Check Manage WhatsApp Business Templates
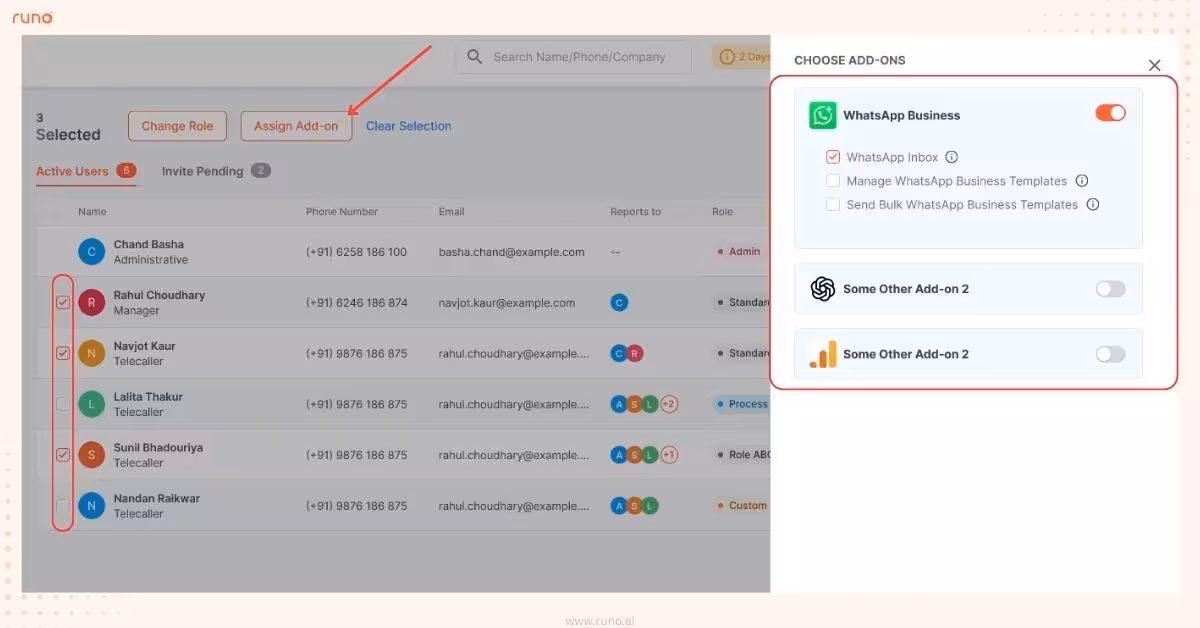This screenshot has height=628, width=1200. coord(833,181)
